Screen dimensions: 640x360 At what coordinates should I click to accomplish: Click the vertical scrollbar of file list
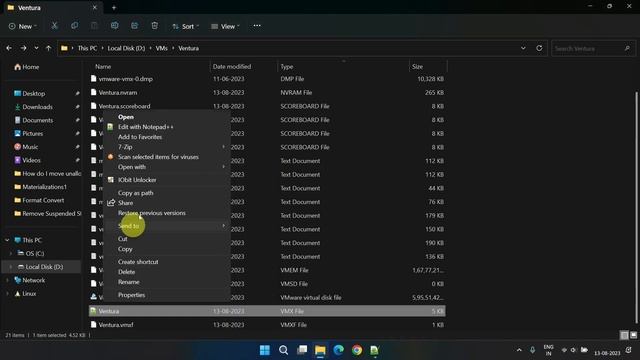(636, 206)
